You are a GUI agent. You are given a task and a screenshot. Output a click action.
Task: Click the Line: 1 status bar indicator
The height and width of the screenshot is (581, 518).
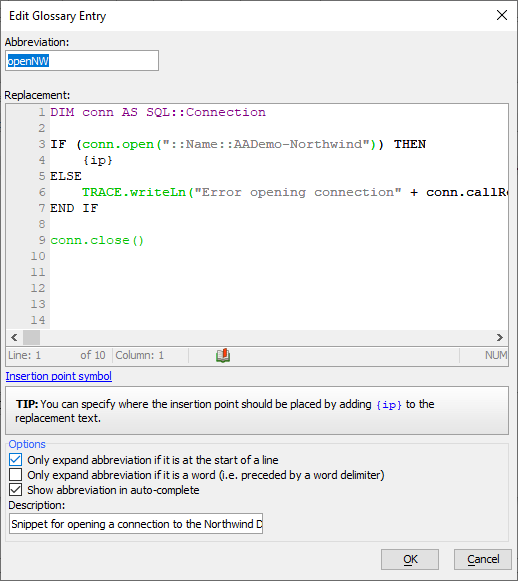24,355
